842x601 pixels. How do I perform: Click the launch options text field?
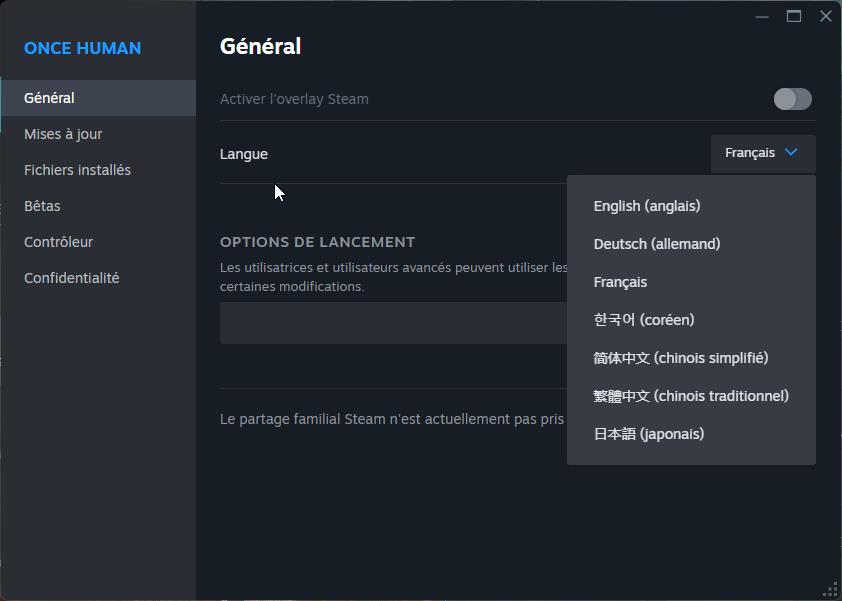click(392, 323)
